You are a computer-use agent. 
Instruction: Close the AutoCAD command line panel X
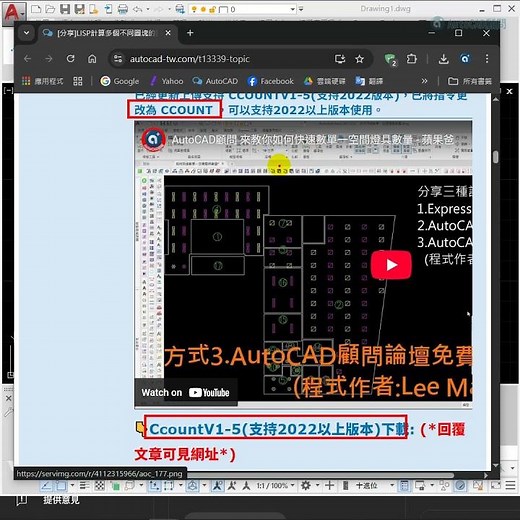(x=9, y=398)
